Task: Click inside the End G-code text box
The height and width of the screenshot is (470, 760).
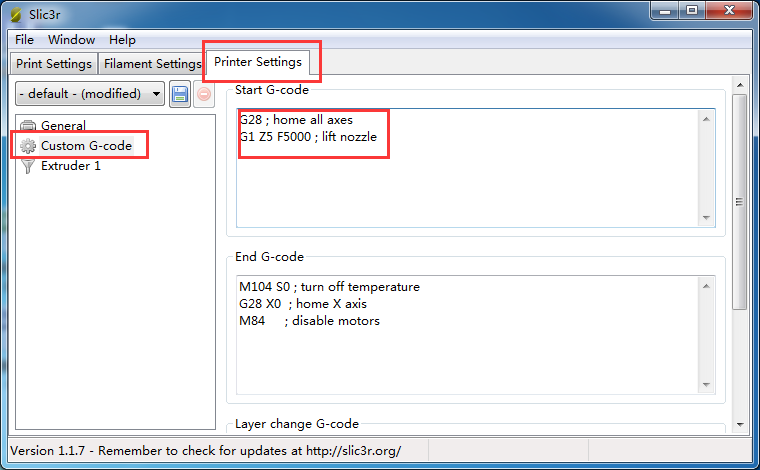Action: tap(475, 335)
